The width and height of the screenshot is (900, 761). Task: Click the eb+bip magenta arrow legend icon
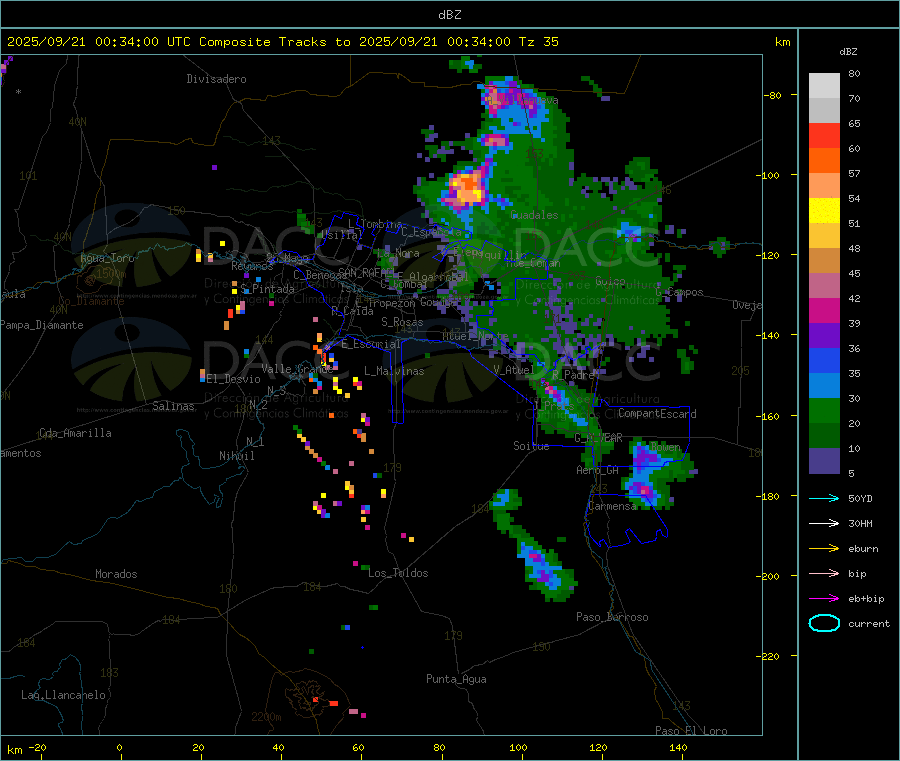824,598
